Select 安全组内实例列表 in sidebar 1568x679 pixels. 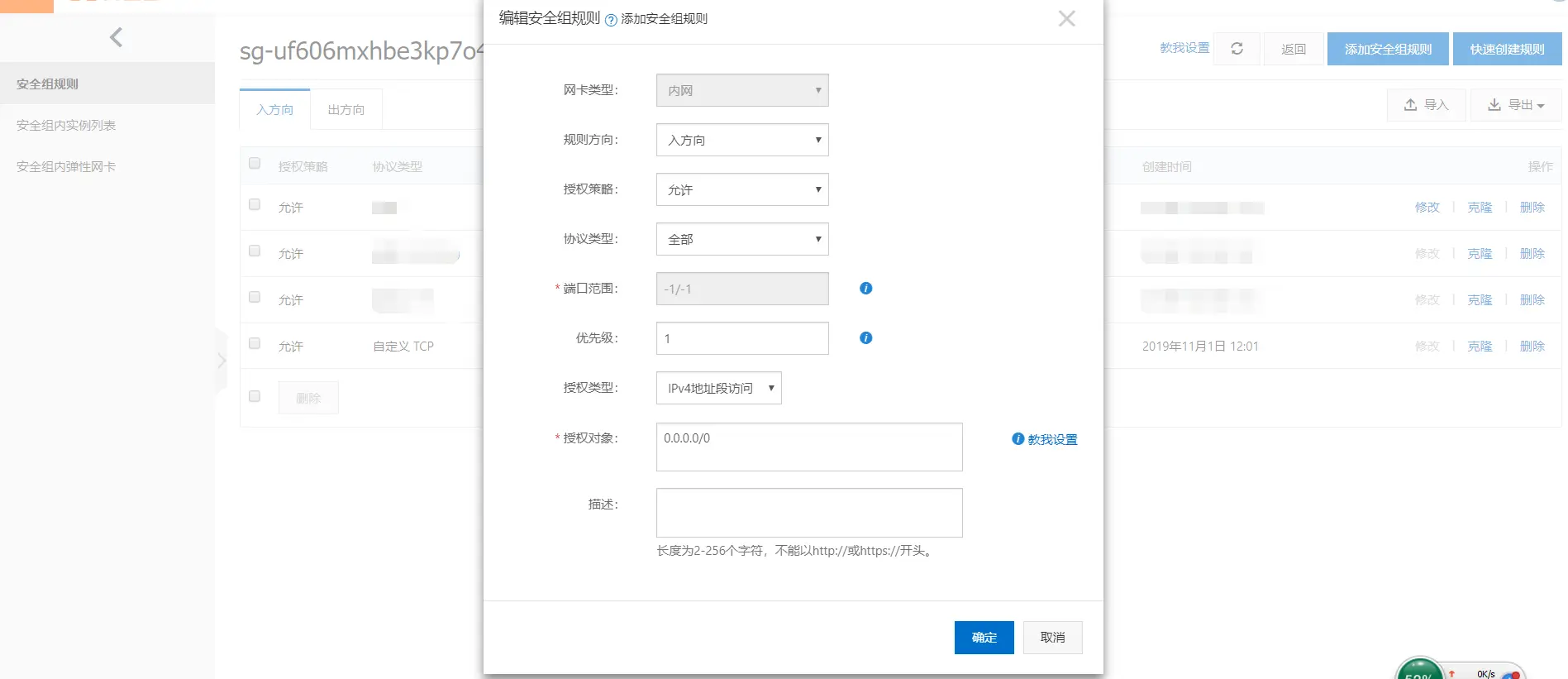66,125
